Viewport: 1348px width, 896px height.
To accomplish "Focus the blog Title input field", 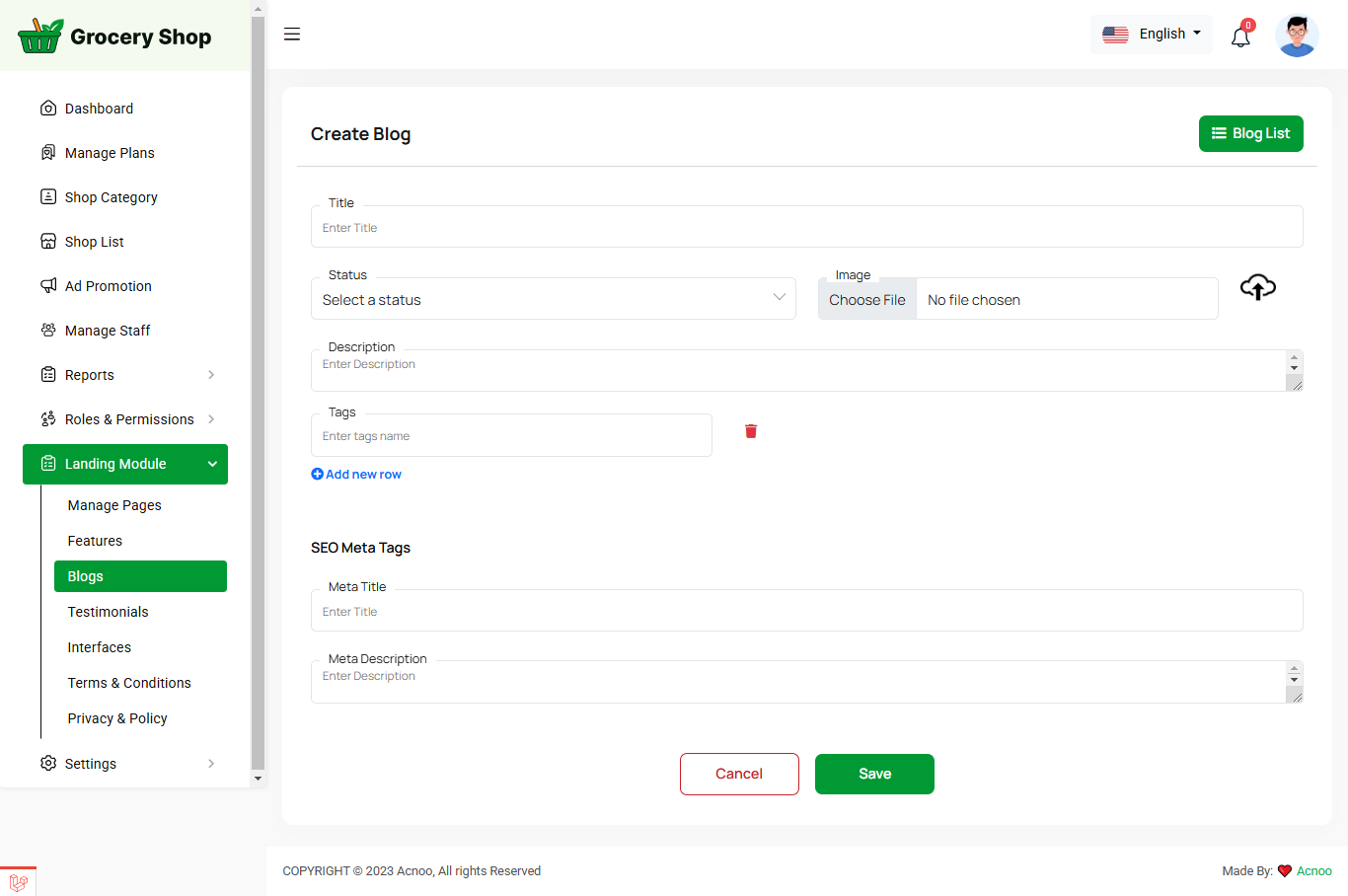I will point(806,228).
